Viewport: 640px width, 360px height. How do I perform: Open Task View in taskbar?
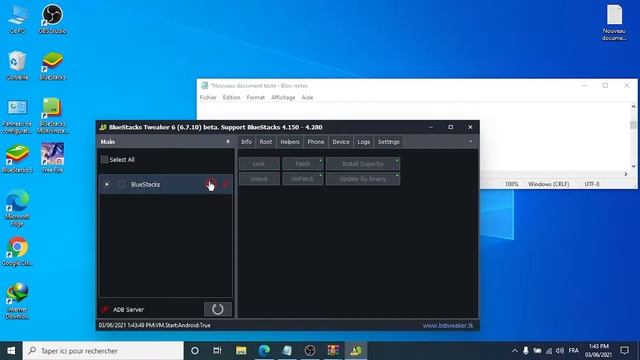(x=217, y=351)
